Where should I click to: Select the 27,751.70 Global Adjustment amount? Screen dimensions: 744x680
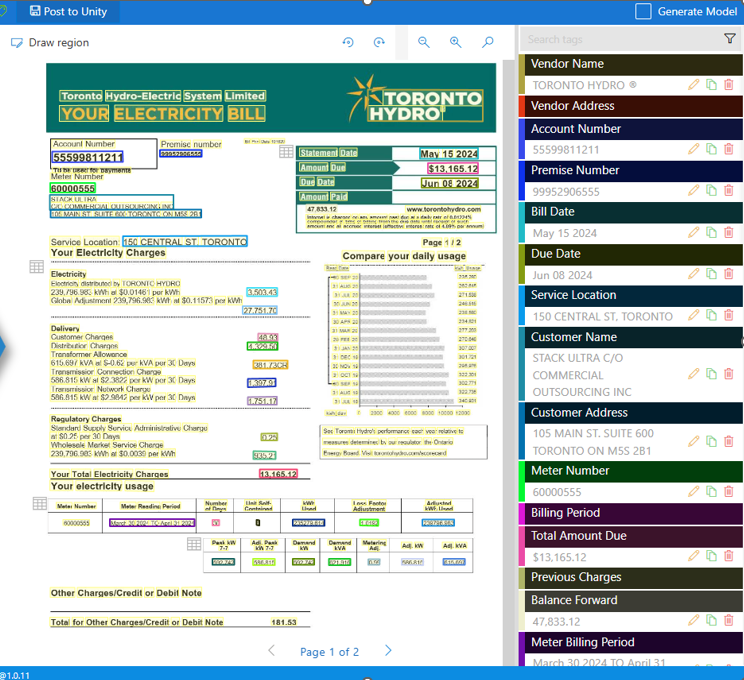click(260, 310)
